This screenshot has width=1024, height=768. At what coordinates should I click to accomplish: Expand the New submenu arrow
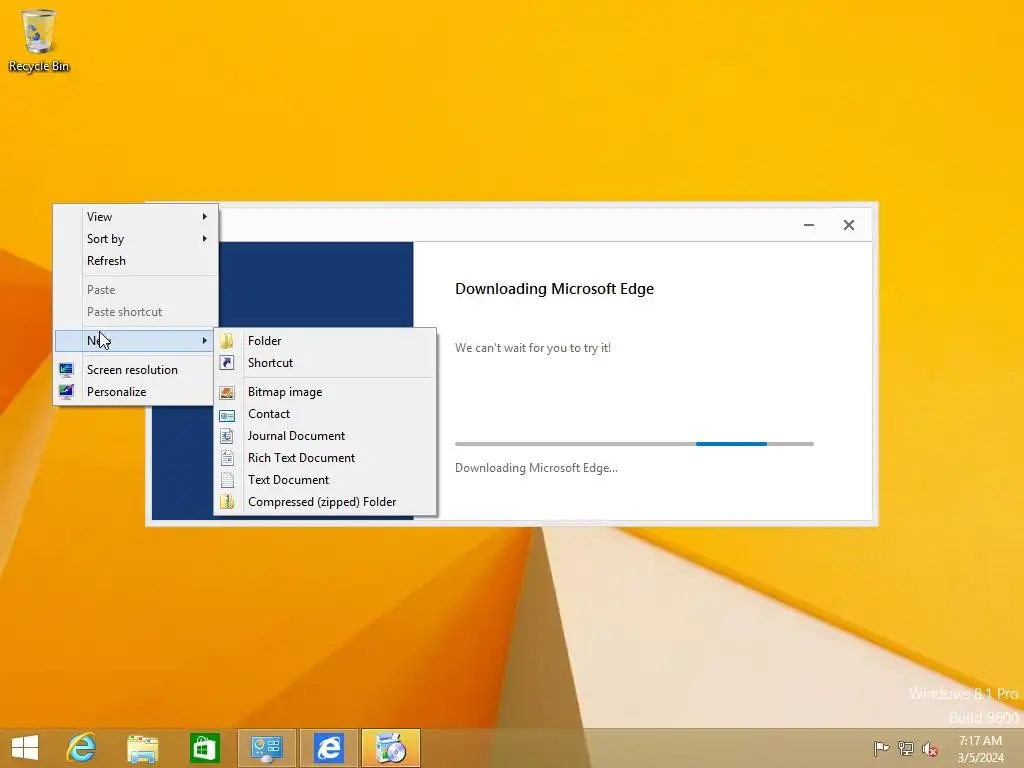click(x=204, y=340)
